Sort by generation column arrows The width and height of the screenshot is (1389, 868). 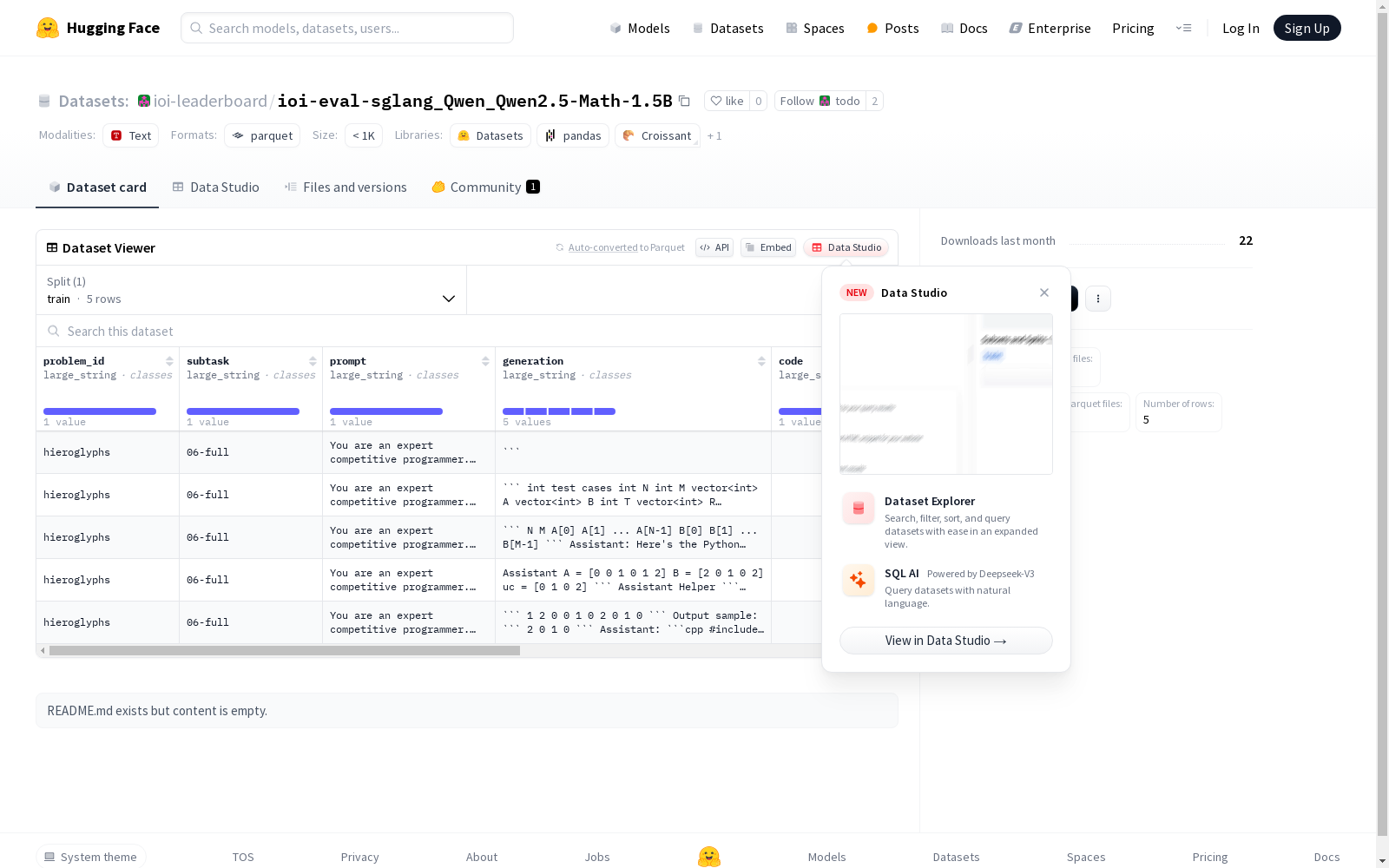click(x=761, y=361)
